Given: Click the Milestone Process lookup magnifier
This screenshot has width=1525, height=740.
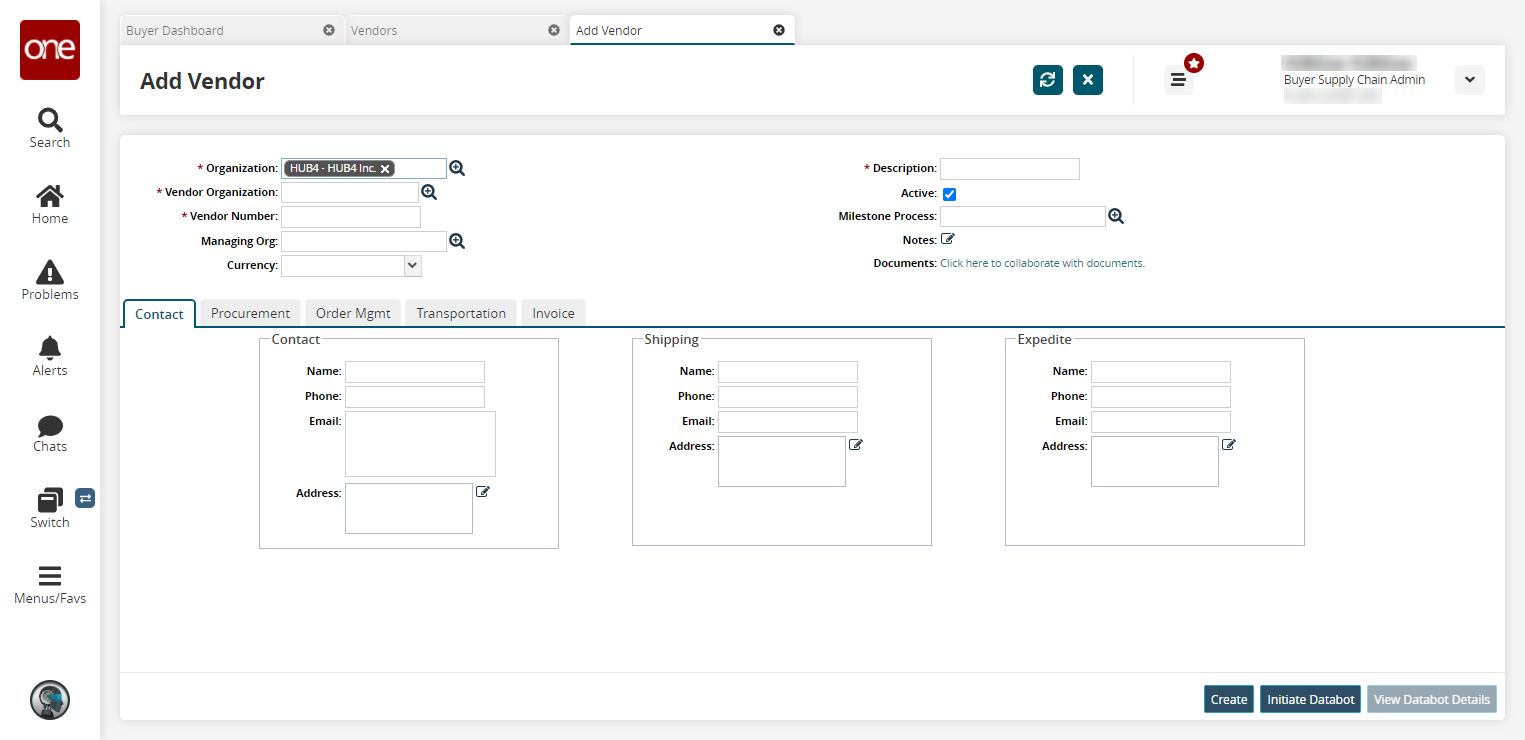Looking at the screenshot, I should click(x=1116, y=216).
